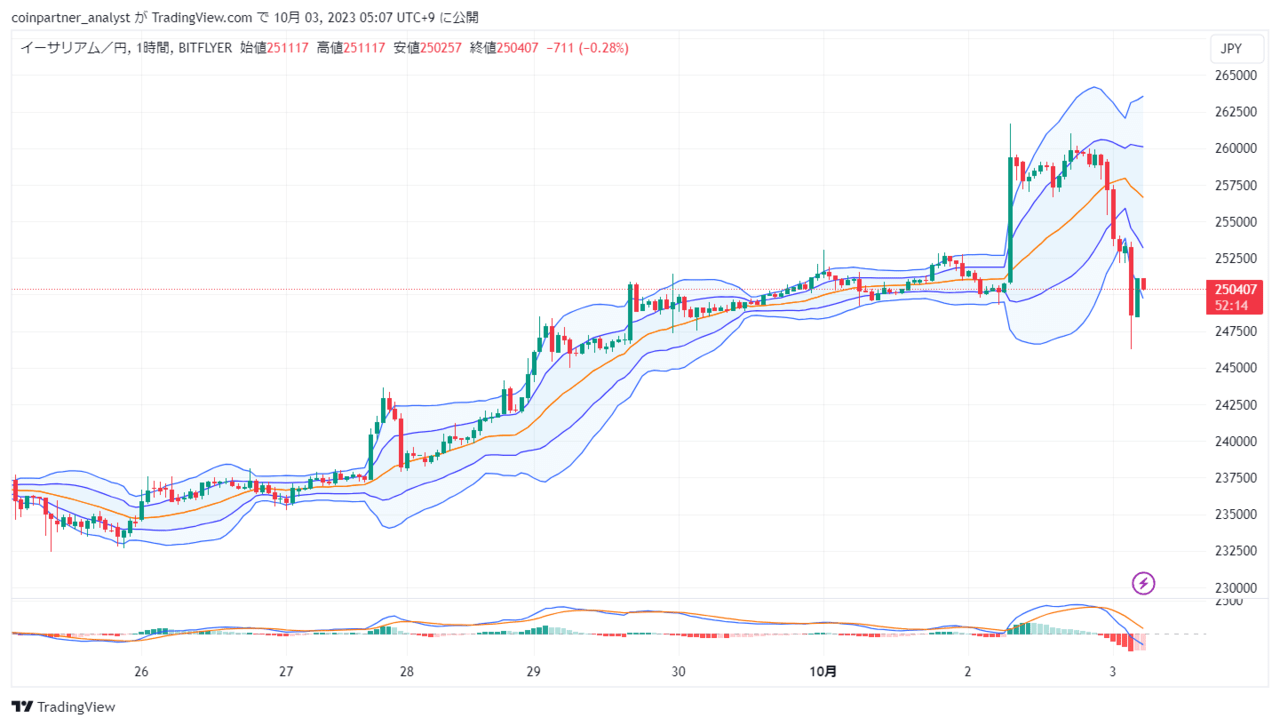Select the tall green candle near 2
The width and height of the screenshot is (1280, 726).
point(1010,218)
